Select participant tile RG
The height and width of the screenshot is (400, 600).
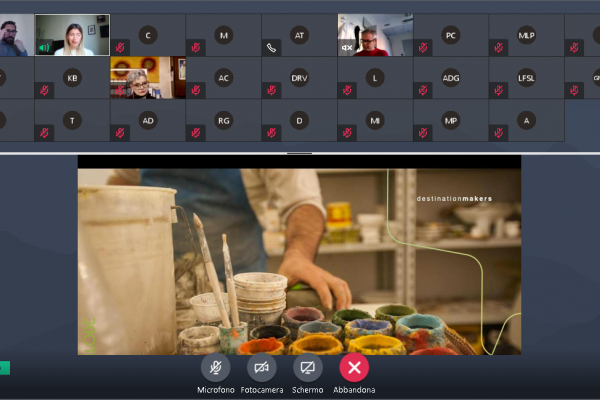click(223, 121)
